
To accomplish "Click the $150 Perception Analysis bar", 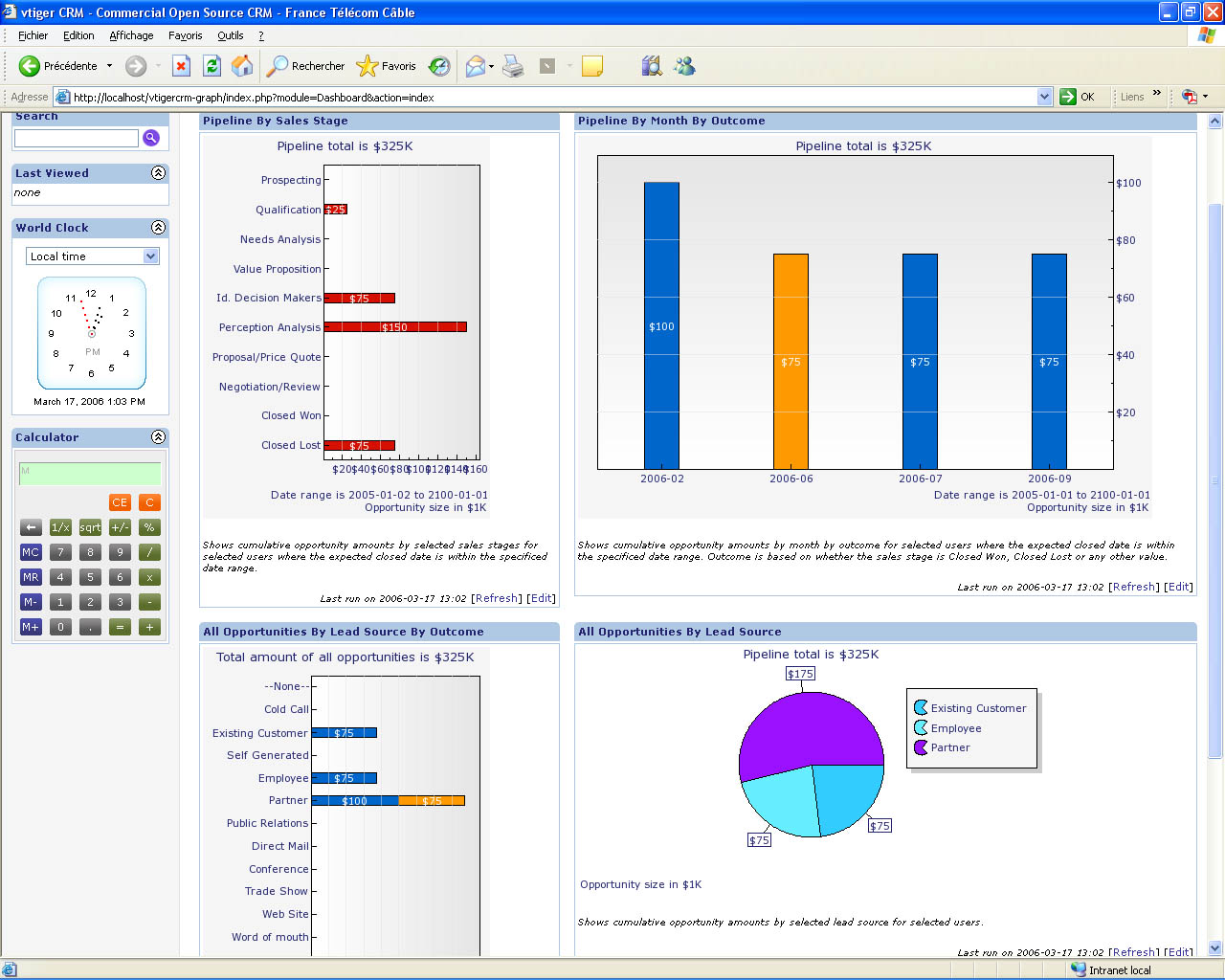I will (x=395, y=327).
